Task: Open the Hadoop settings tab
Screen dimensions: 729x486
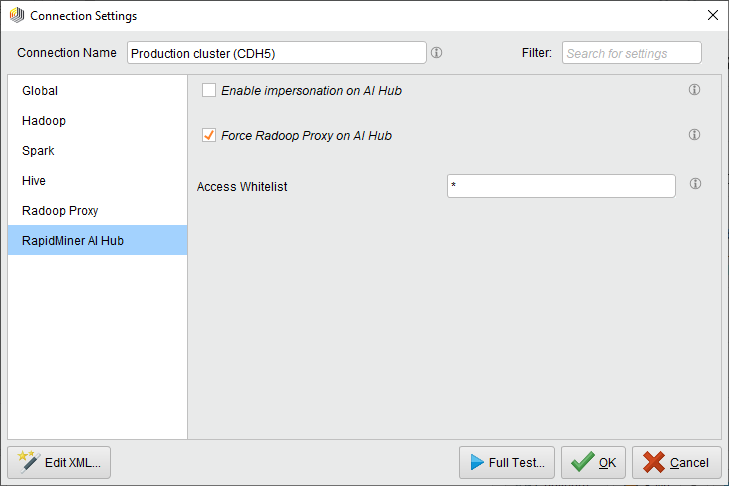Action: coord(43,121)
